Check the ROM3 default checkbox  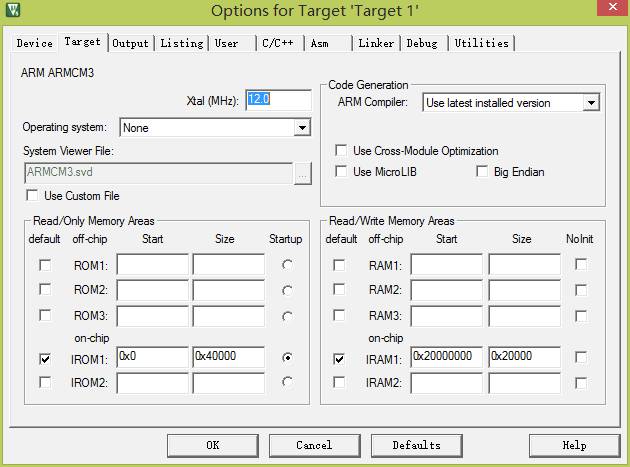[45, 315]
